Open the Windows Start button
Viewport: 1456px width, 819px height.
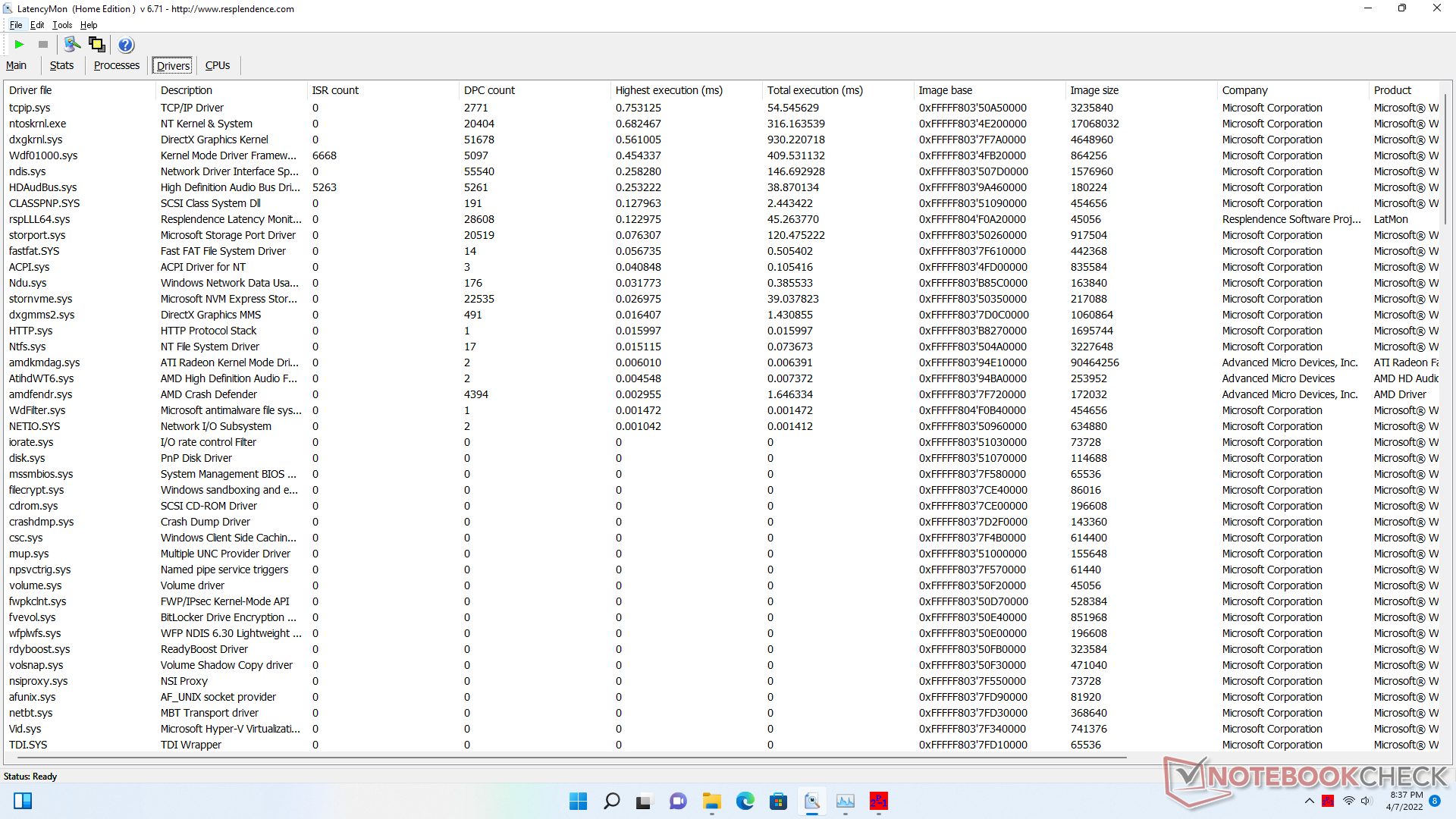(x=578, y=801)
